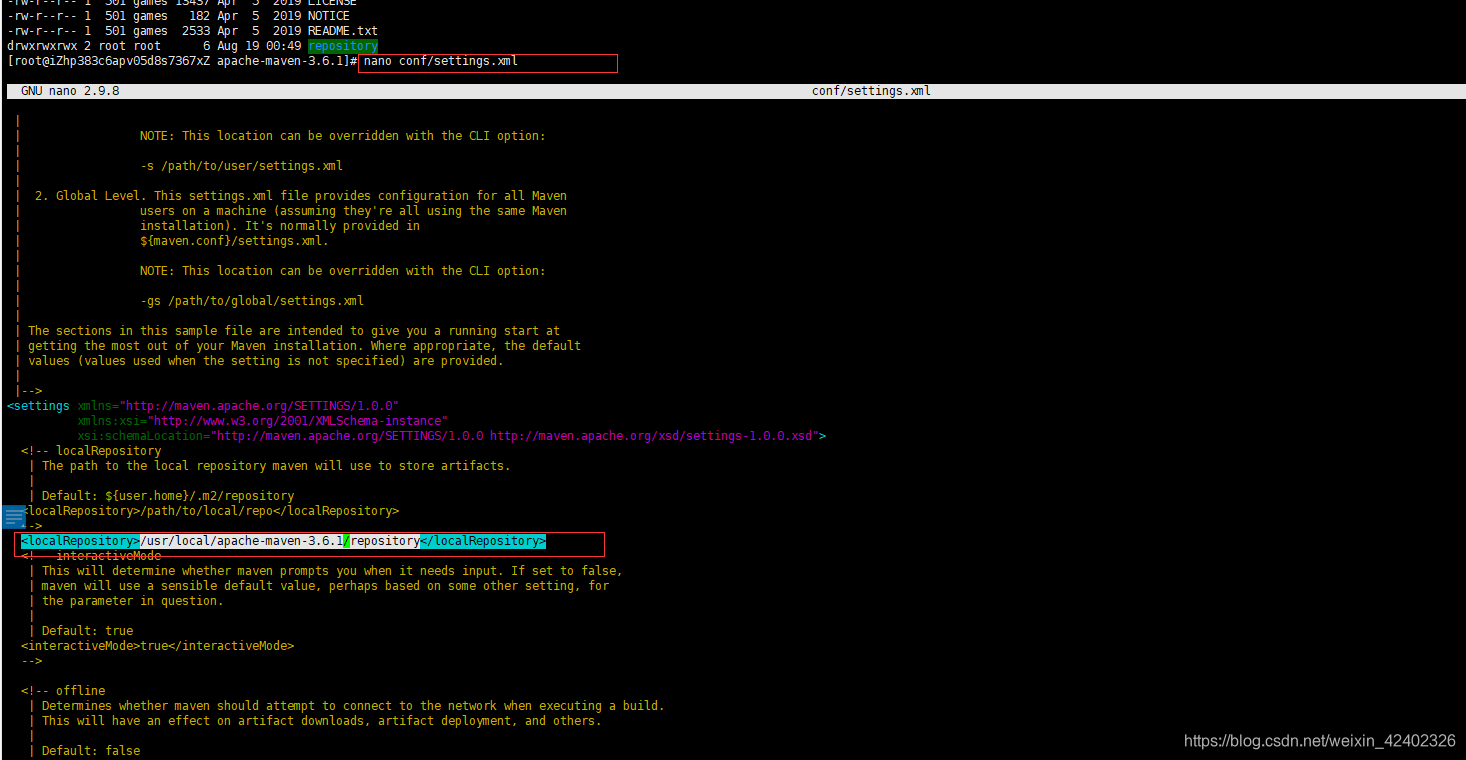Click the '-gs /path/to/global/settings.xml' line

(252, 301)
